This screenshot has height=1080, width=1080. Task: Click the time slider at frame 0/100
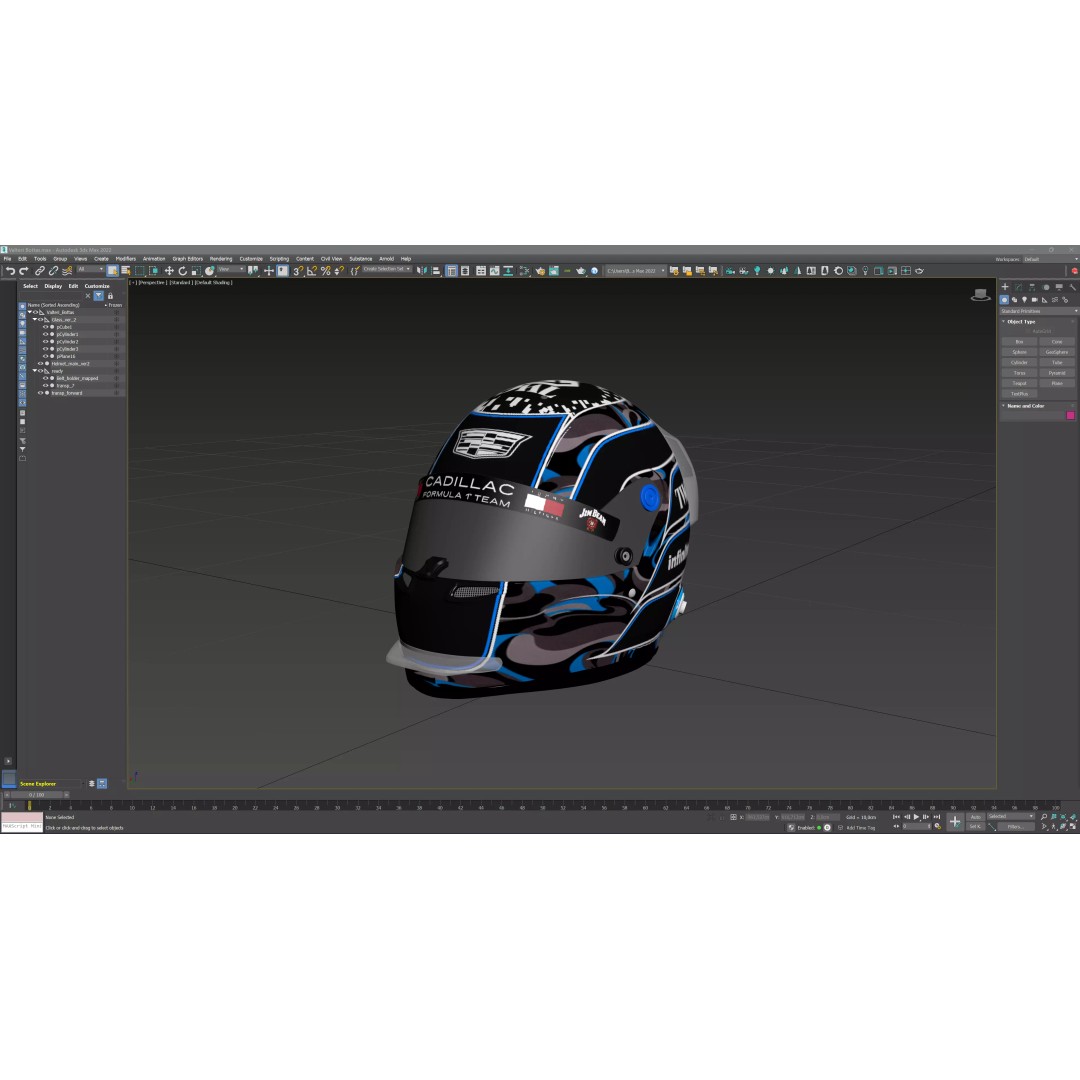37,795
